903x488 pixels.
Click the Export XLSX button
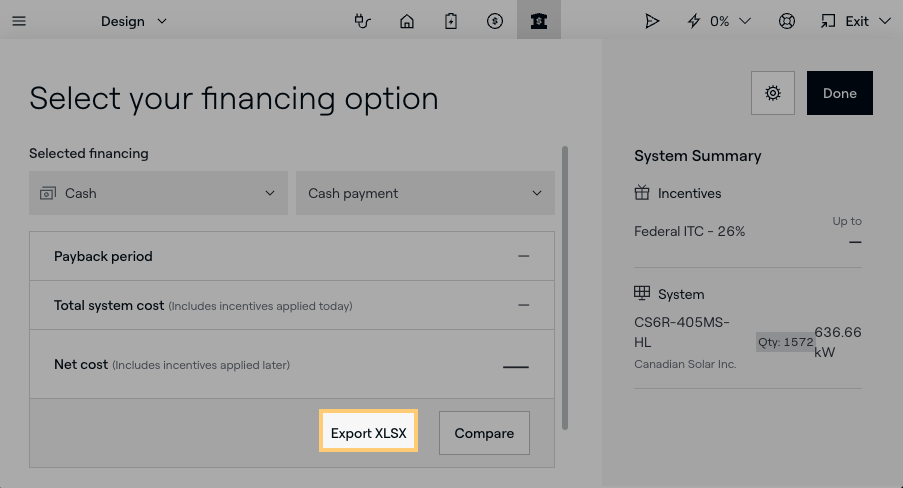pyautogui.click(x=369, y=433)
